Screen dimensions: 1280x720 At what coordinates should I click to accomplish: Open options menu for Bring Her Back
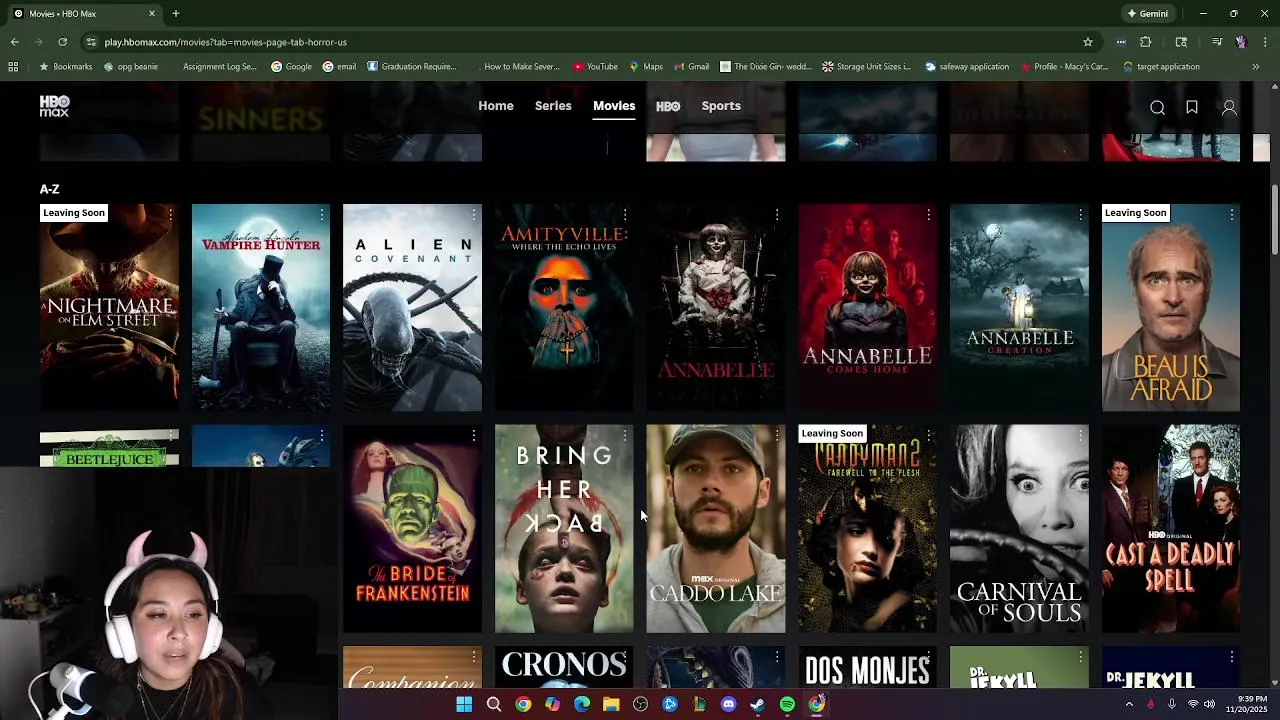click(x=625, y=435)
